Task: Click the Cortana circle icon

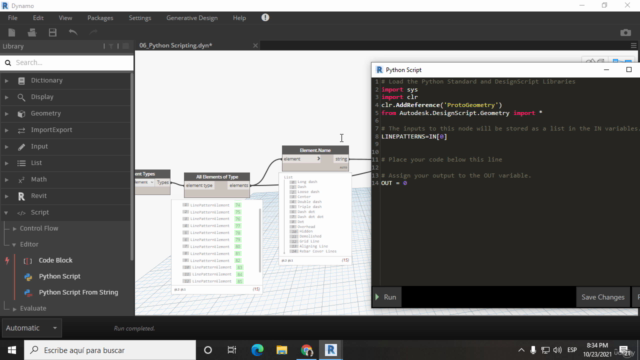Action: point(208,350)
